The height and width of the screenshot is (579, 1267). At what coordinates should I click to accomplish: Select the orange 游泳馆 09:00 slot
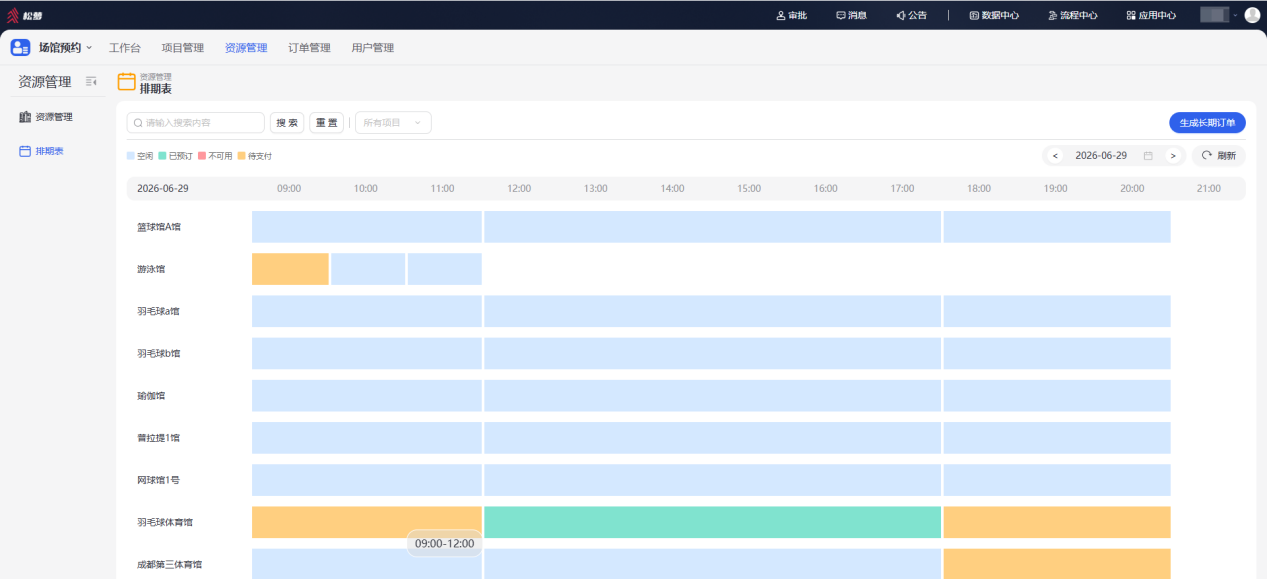290,269
